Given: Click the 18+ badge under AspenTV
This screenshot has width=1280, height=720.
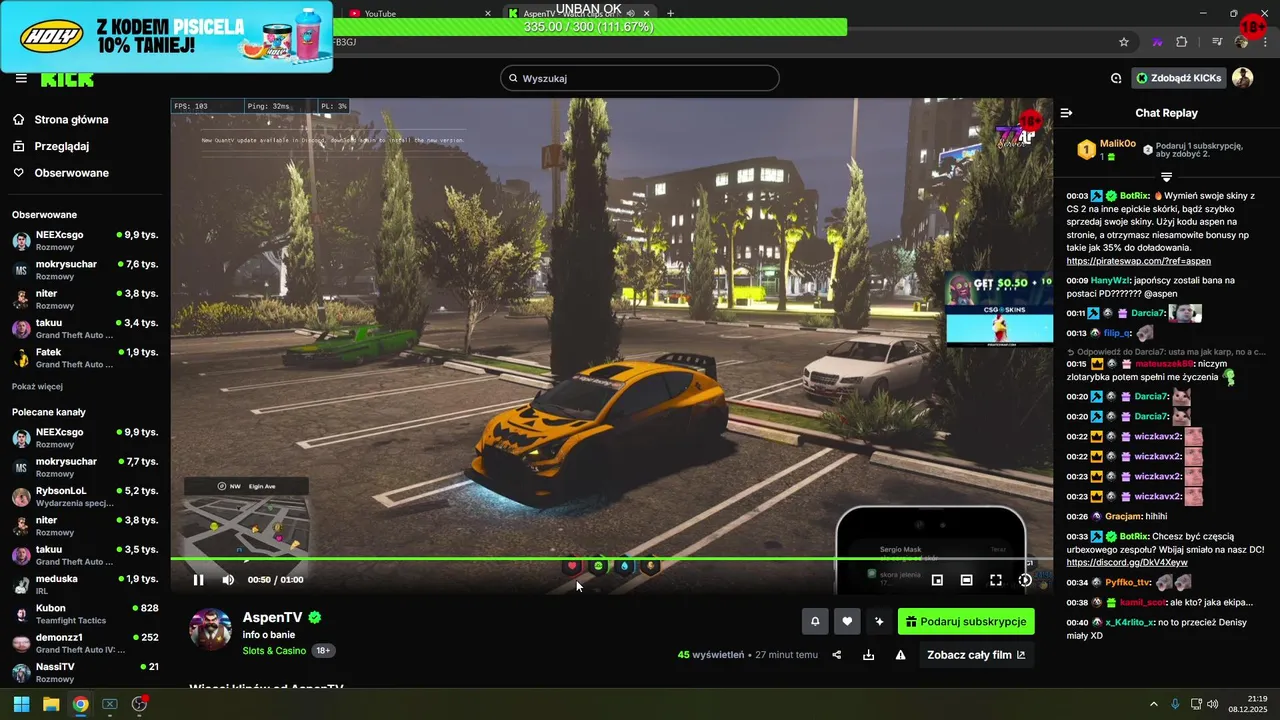Looking at the screenshot, I should [323, 650].
